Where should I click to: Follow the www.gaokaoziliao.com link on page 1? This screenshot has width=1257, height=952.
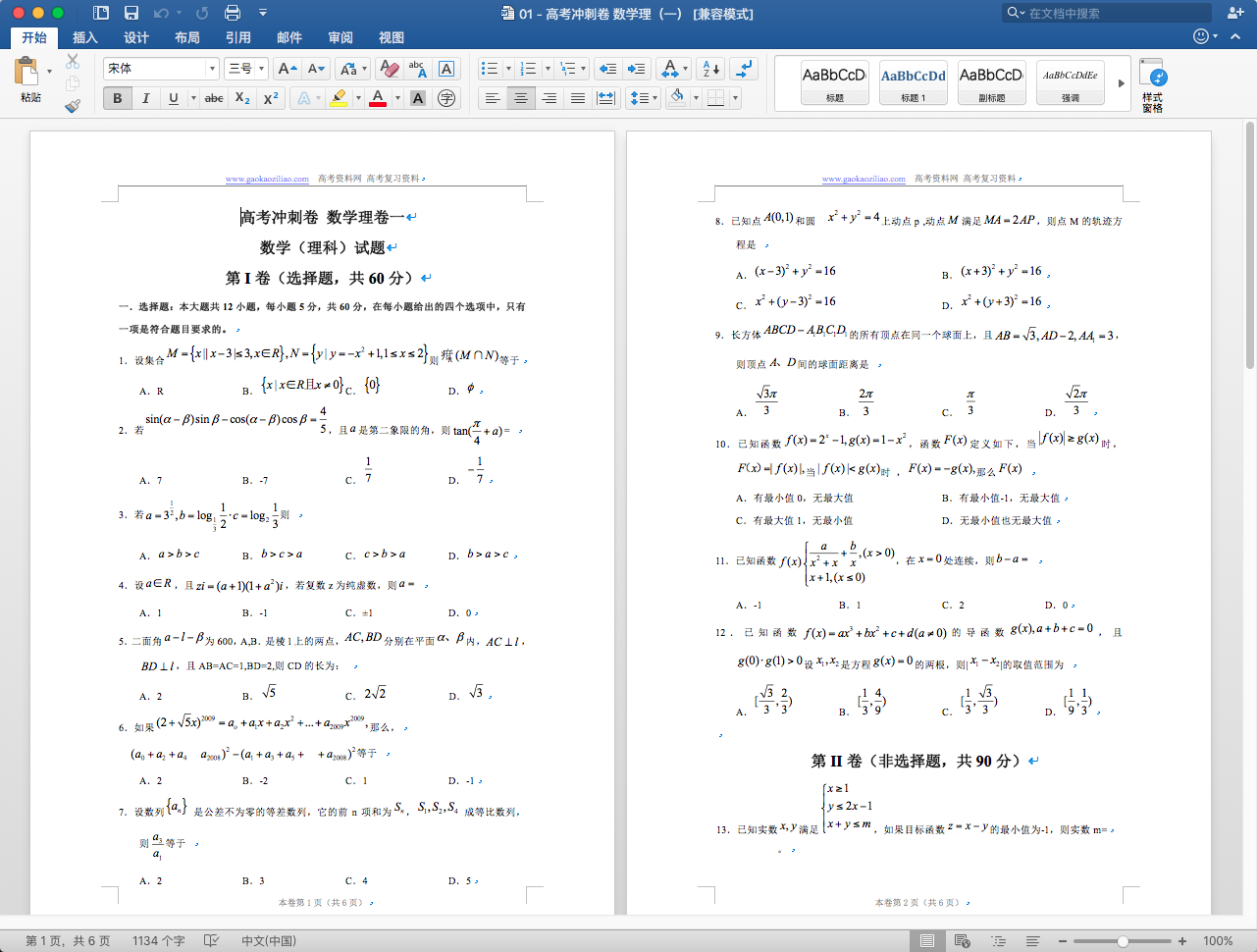point(267,179)
